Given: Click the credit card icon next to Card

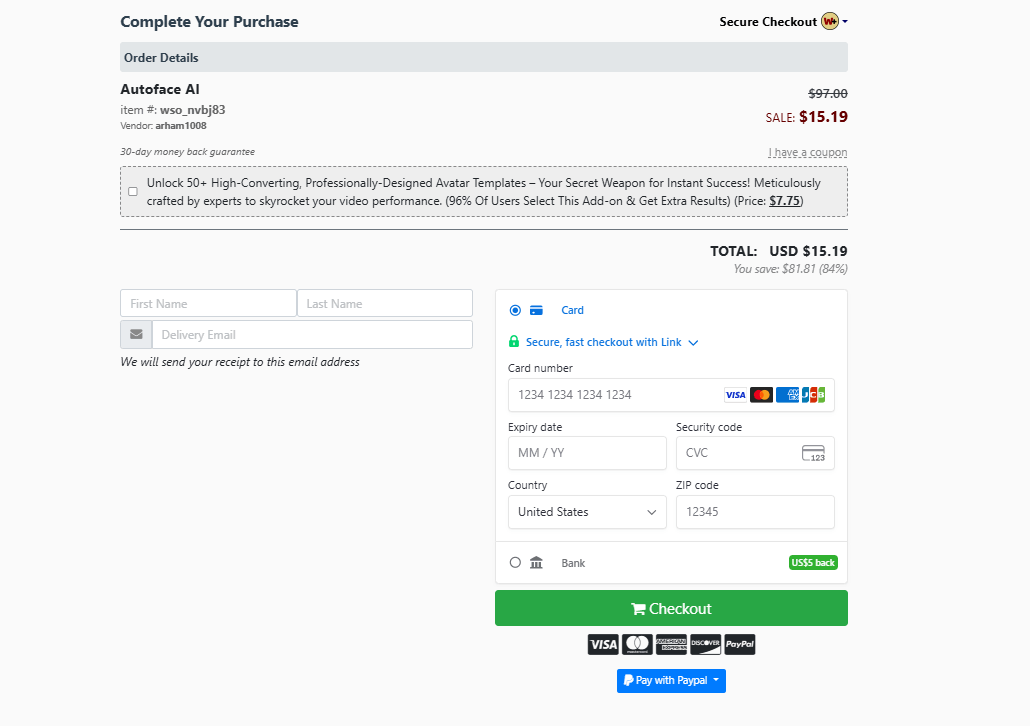Looking at the screenshot, I should [536, 310].
